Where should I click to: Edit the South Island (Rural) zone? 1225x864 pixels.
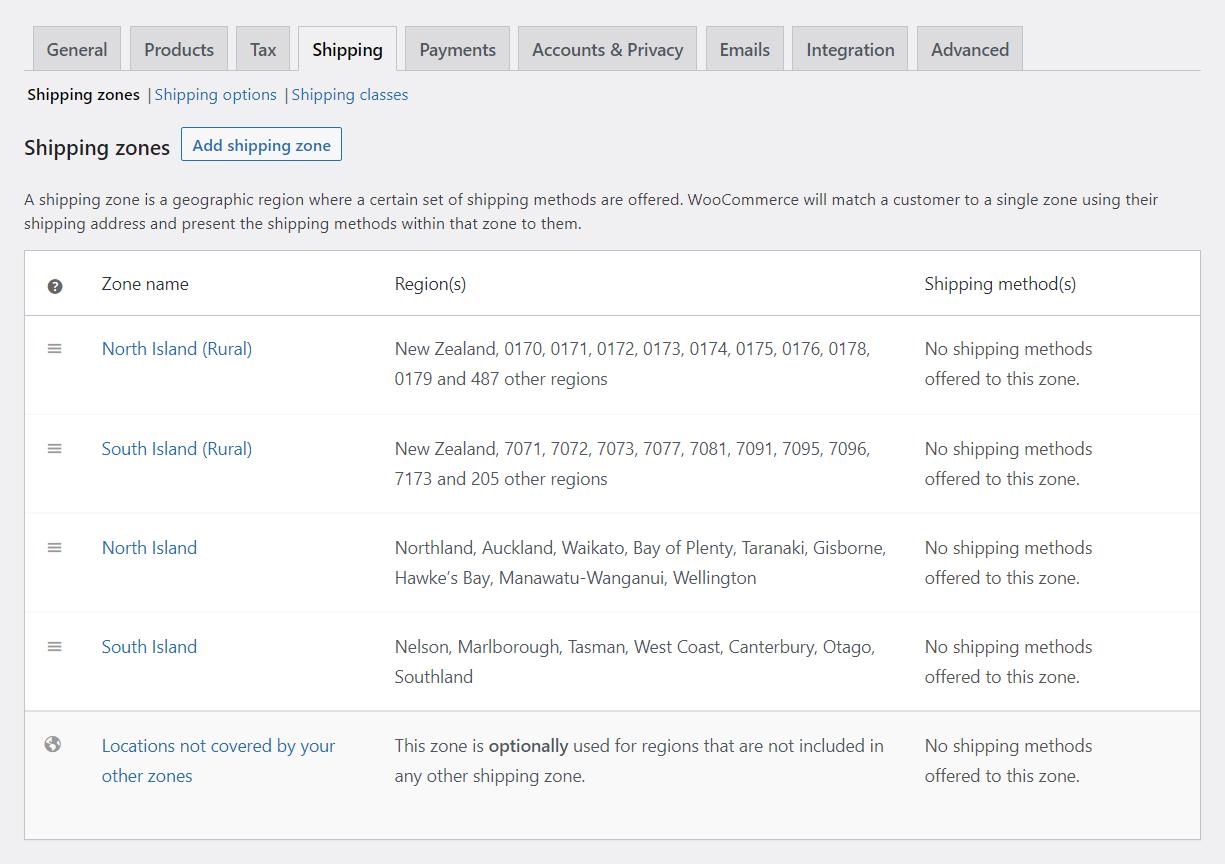coord(177,449)
